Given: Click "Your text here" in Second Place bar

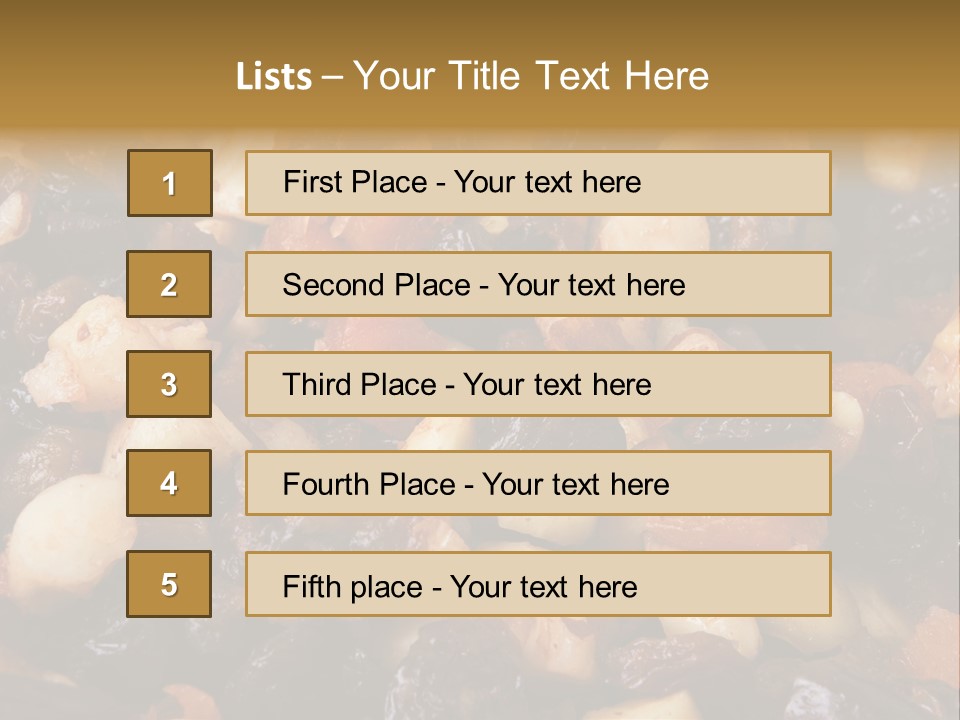Looking at the screenshot, I should pyautogui.click(x=591, y=285).
